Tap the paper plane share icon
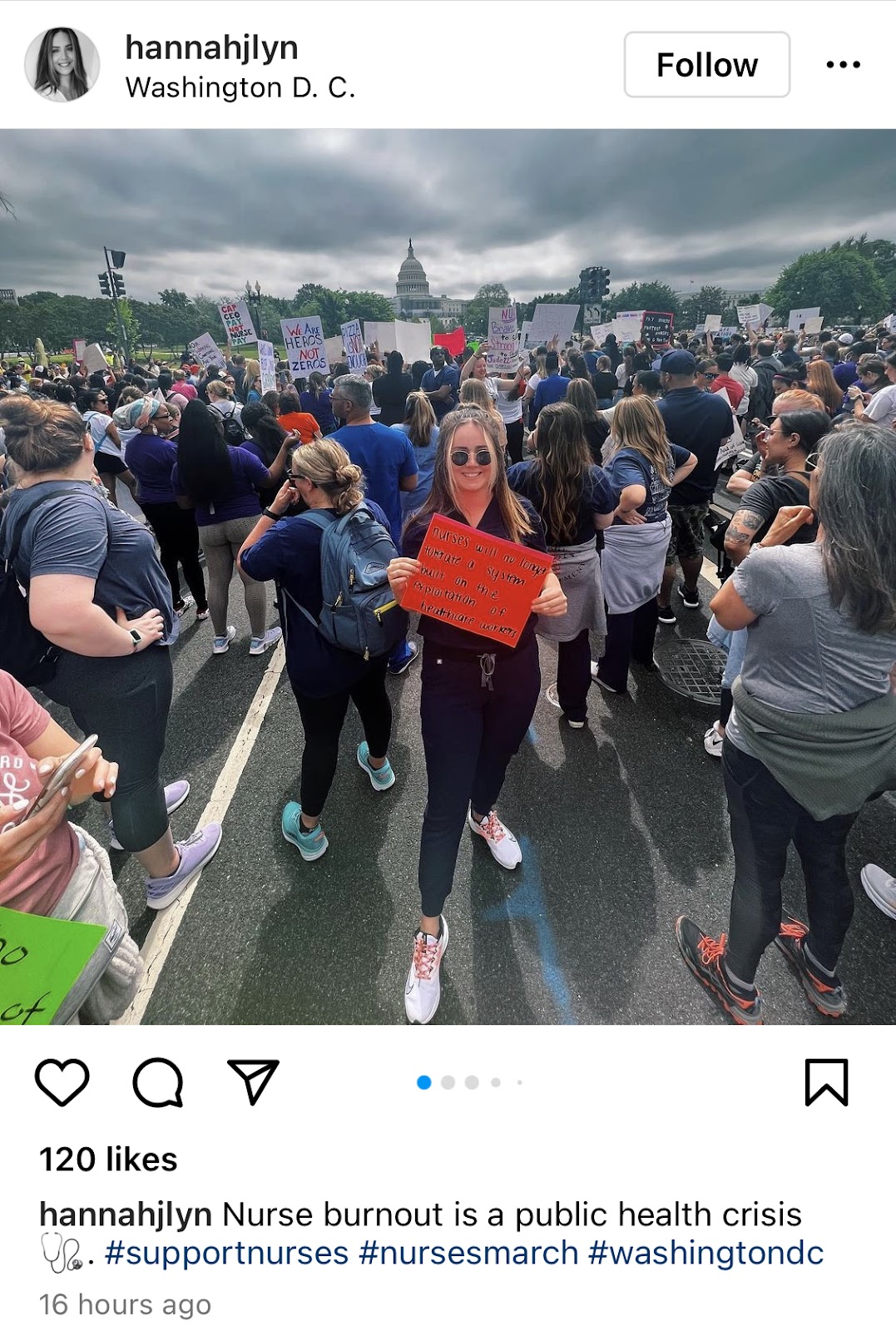 coord(253,1081)
